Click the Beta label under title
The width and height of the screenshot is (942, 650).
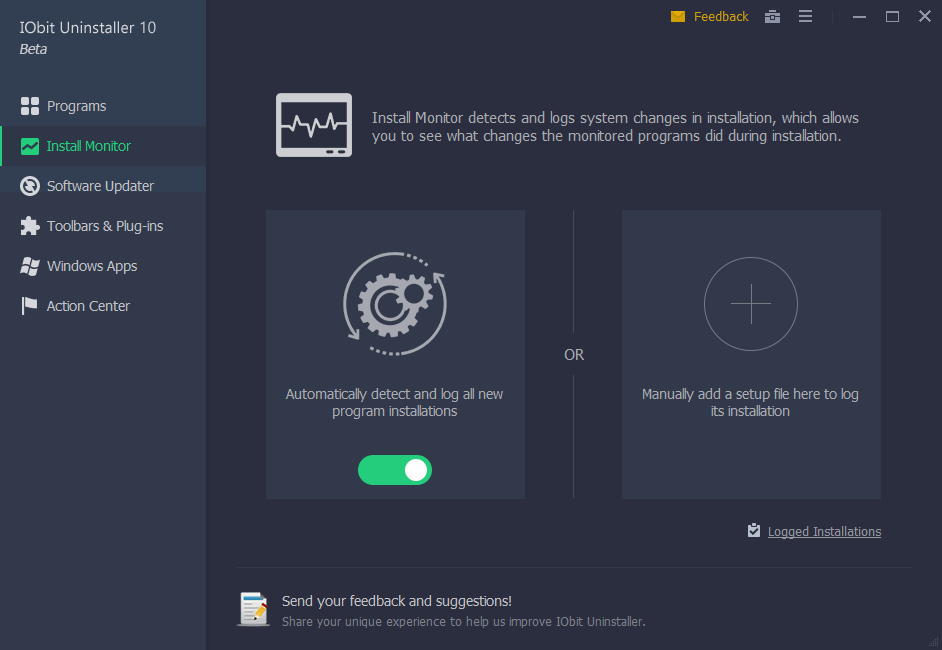click(x=33, y=49)
